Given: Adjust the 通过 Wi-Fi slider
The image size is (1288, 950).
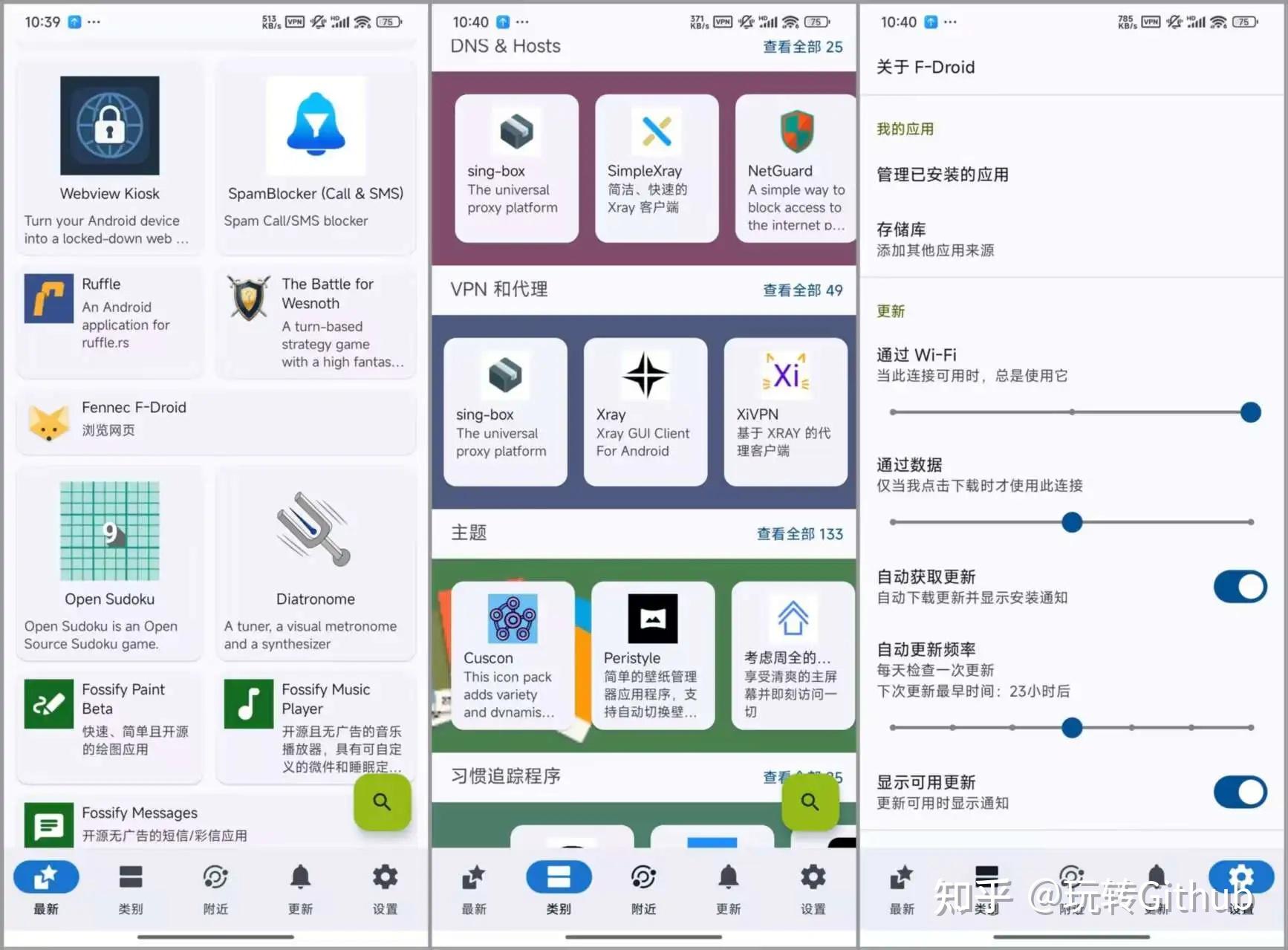Looking at the screenshot, I should coord(1072,411).
